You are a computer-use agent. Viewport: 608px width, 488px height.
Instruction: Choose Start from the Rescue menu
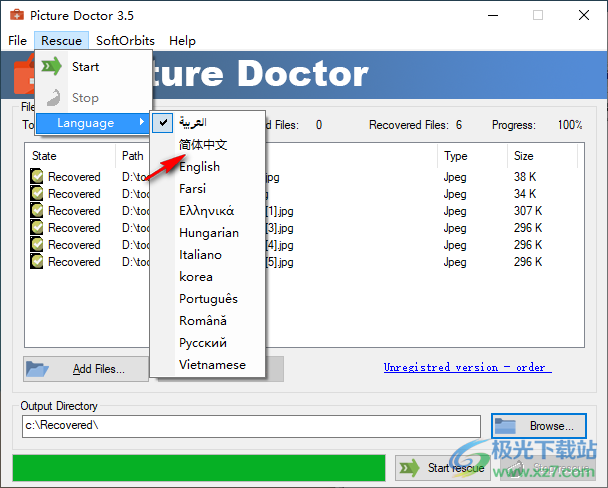pos(93,67)
